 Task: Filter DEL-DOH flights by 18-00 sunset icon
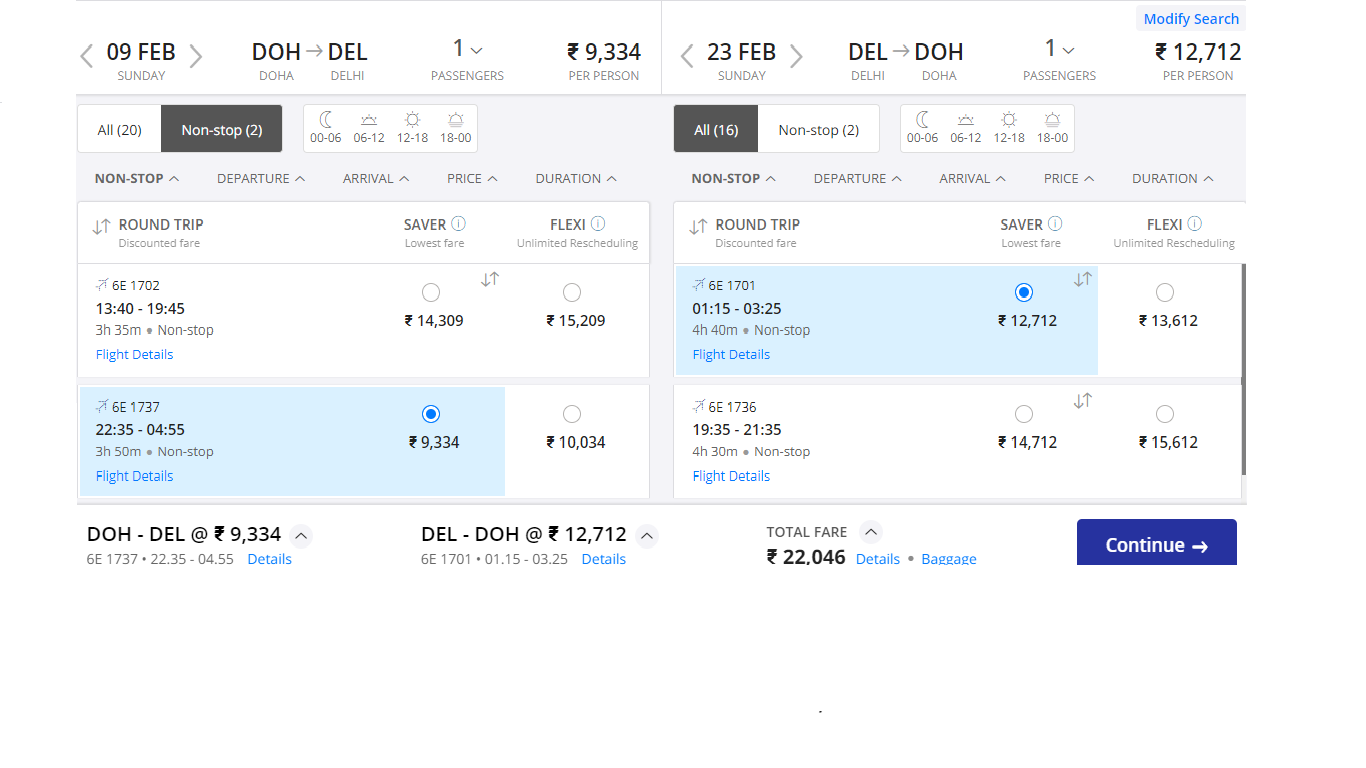(1052, 128)
